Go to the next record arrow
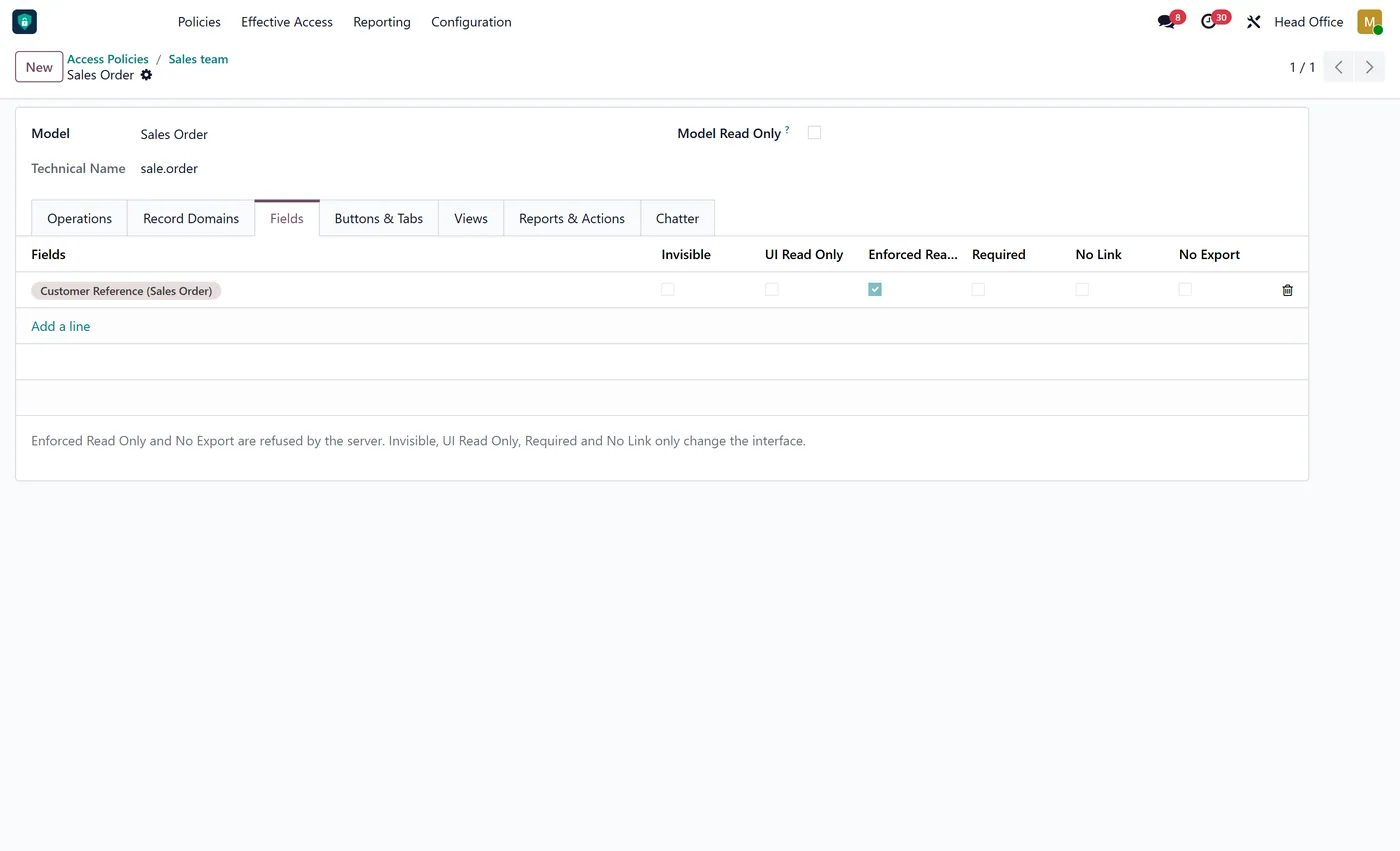 coord(1369,67)
